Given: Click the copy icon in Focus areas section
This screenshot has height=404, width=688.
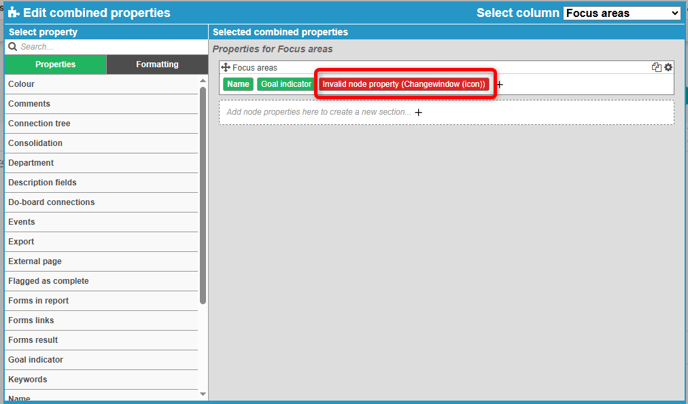Looking at the screenshot, I should pos(656,68).
